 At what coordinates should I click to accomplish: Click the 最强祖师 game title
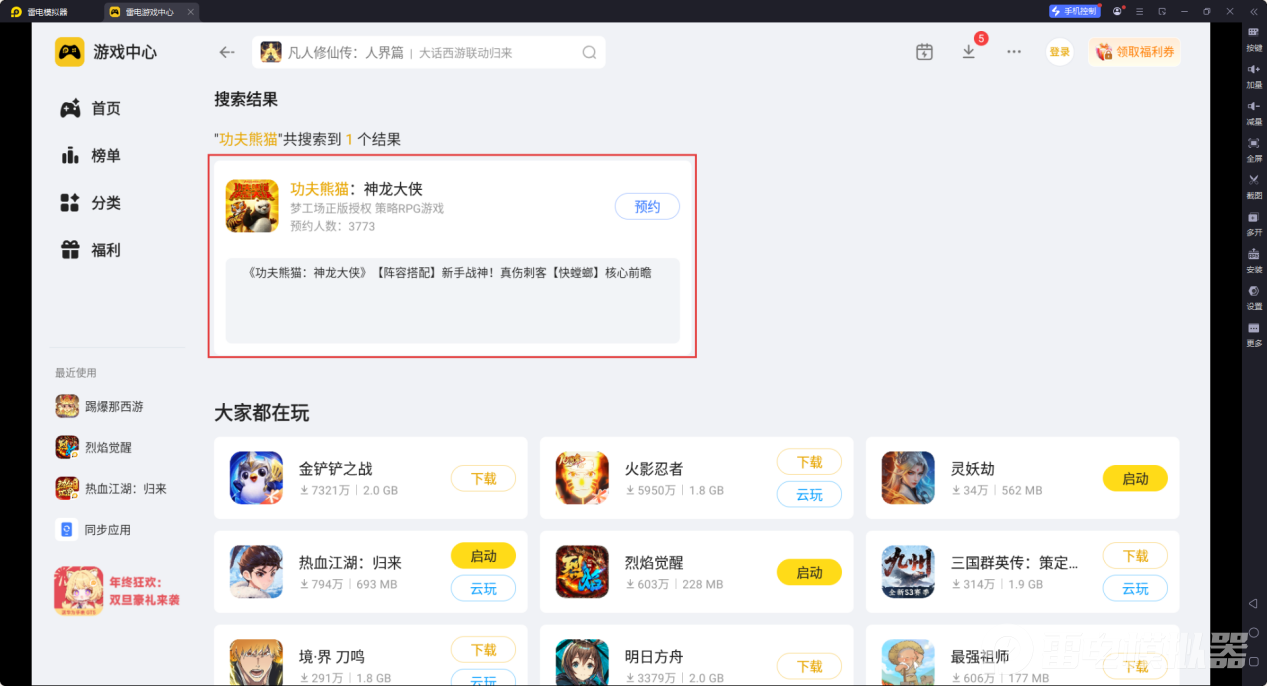[980, 657]
